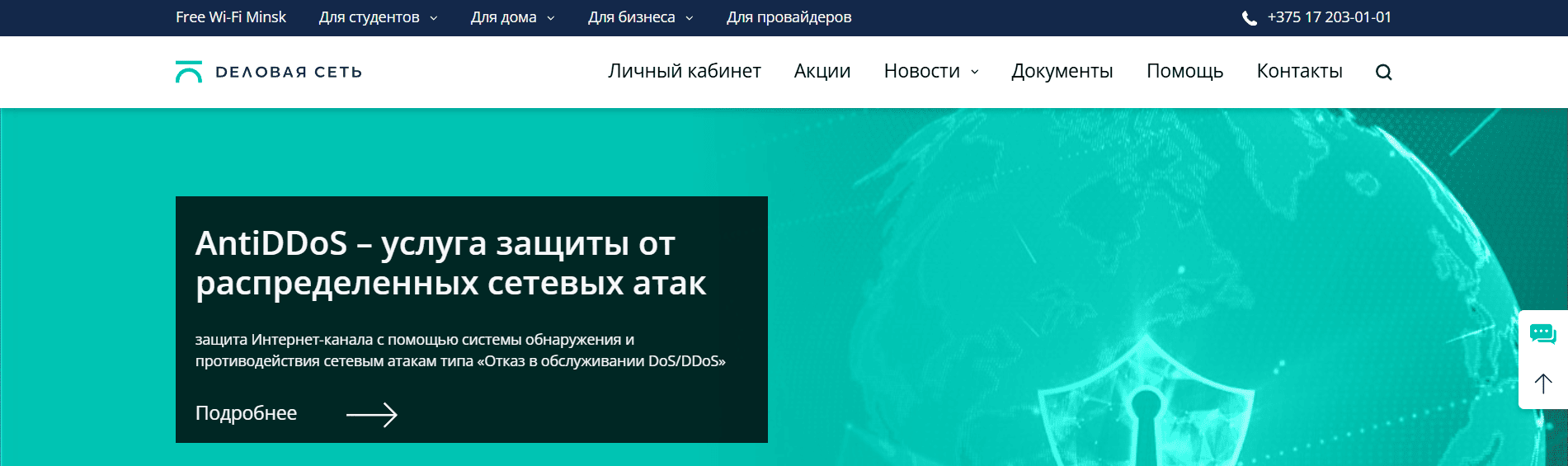Click the AntiDDoS banner description text
Image resolution: width=1568 pixels, height=466 pixels.
coord(460,351)
